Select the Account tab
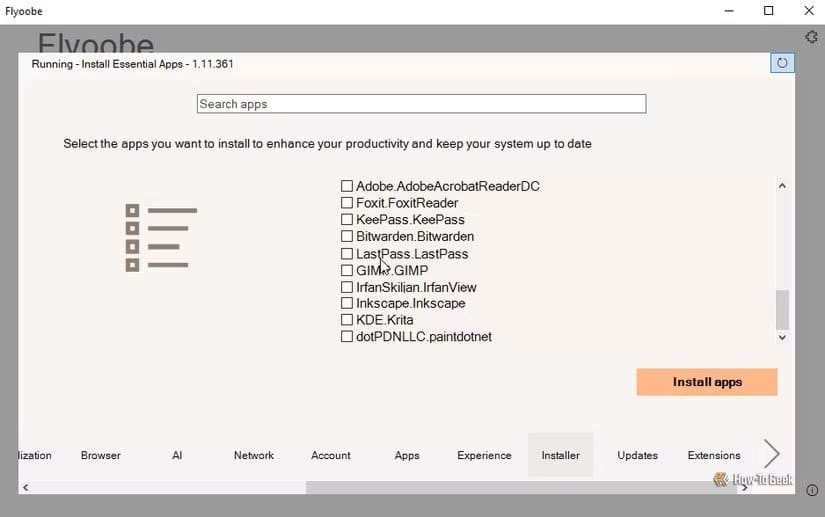The image size is (825, 517). click(x=330, y=455)
